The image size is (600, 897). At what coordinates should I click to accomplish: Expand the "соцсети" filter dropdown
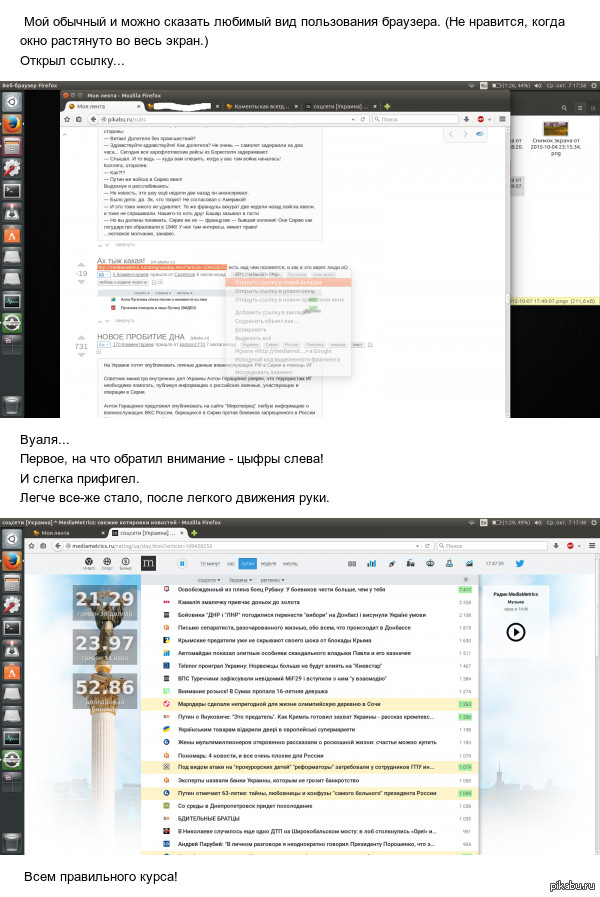point(207,578)
